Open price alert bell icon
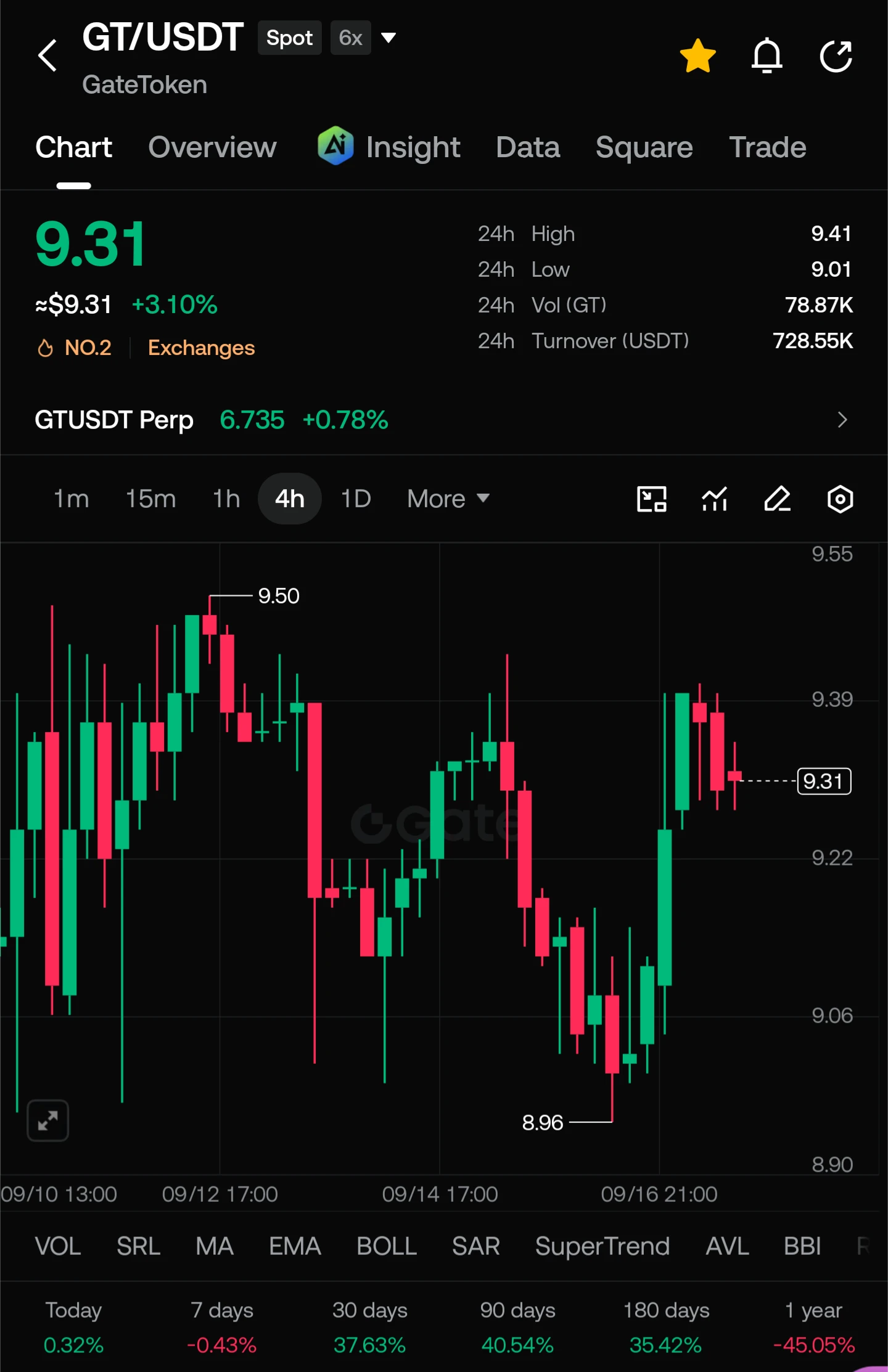This screenshot has width=888, height=1372. coord(767,56)
